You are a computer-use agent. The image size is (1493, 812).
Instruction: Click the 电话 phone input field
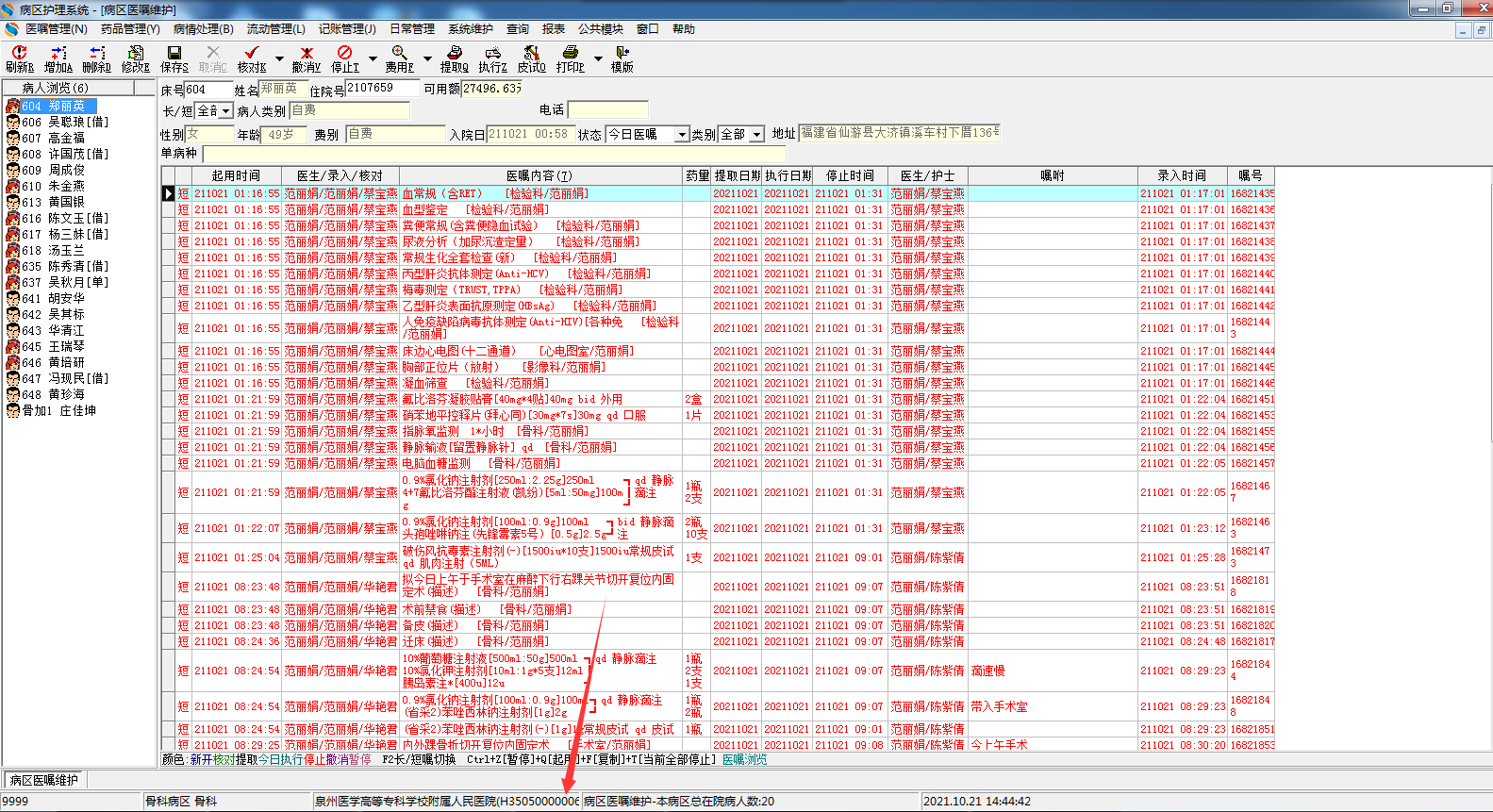coord(607,109)
